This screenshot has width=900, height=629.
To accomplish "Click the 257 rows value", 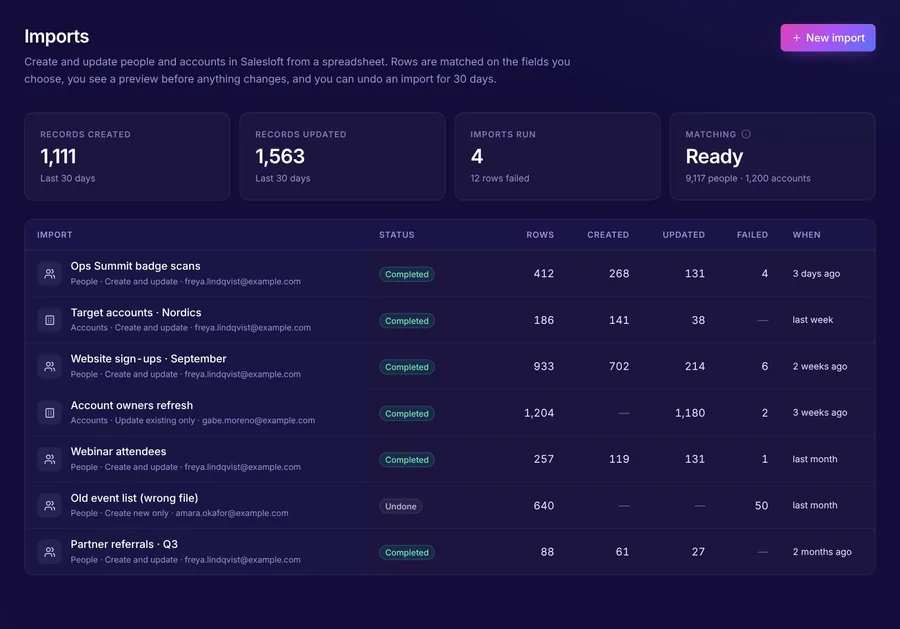I will 544,459.
